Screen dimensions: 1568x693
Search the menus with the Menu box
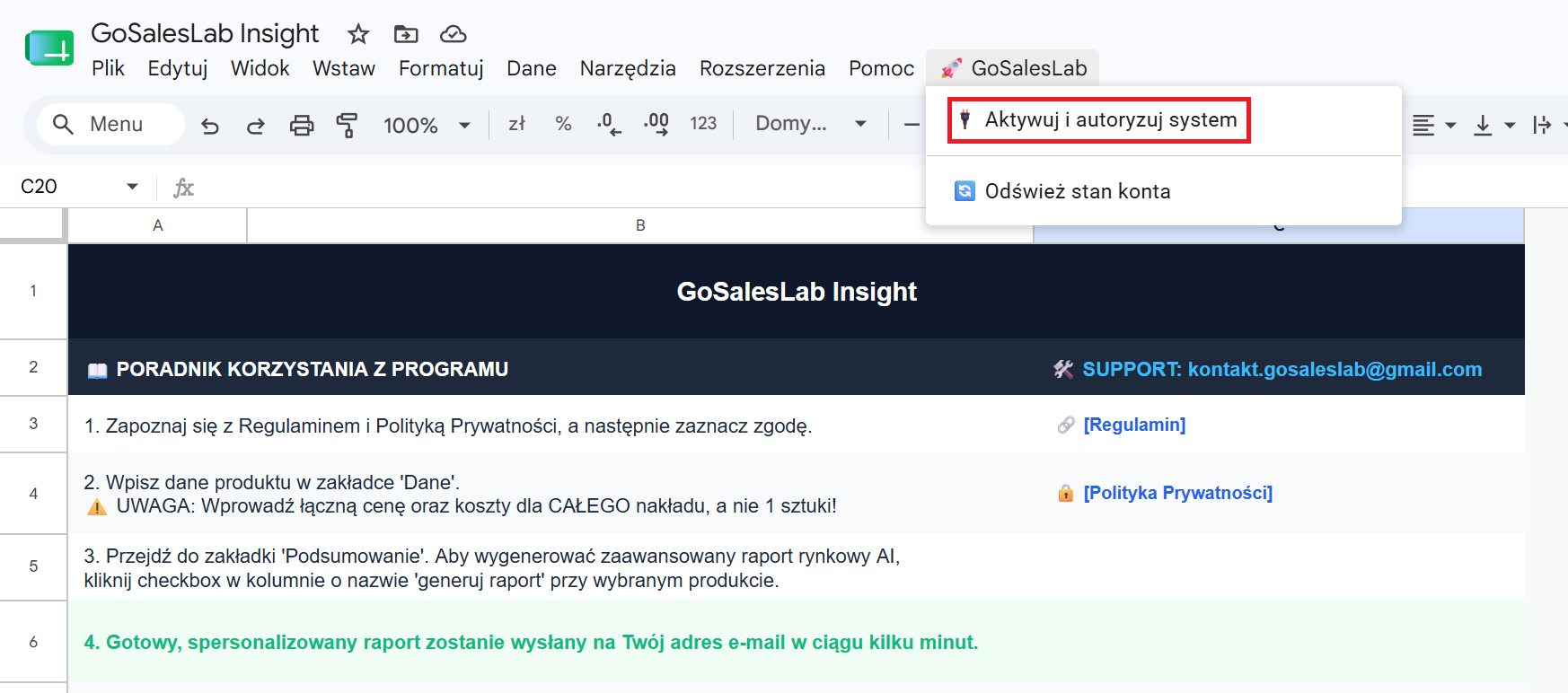point(111,124)
